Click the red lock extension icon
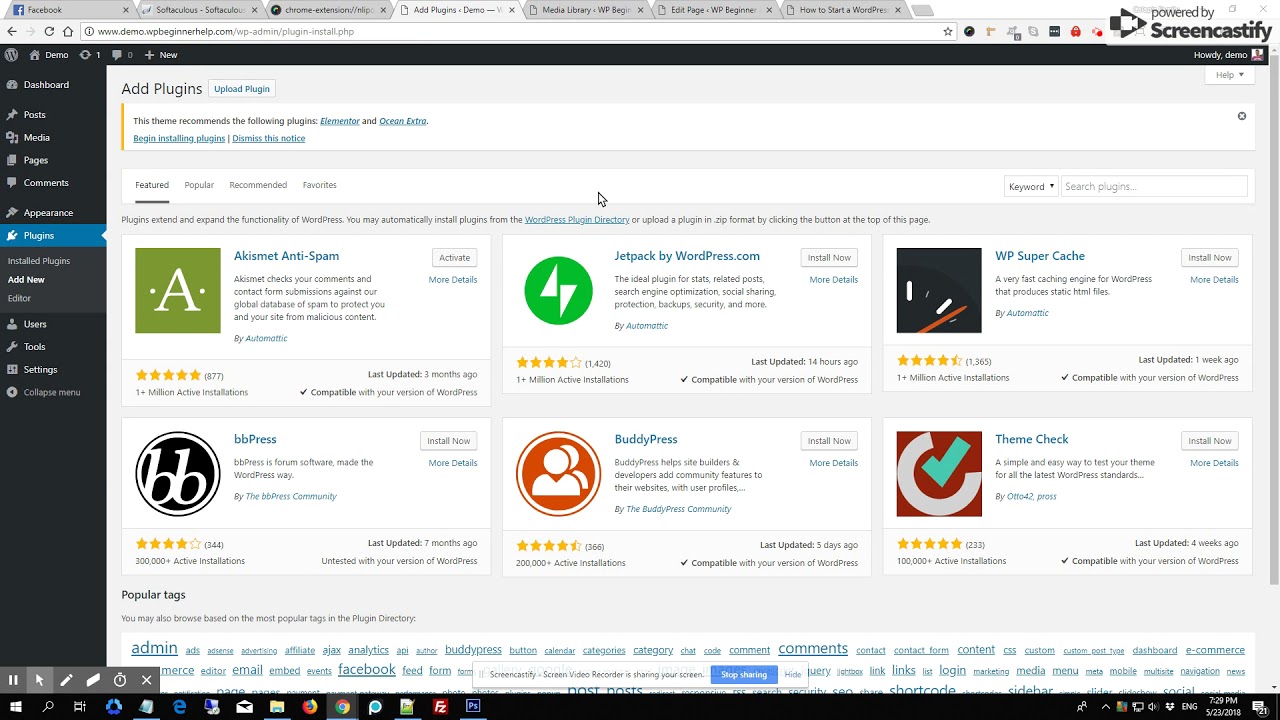The height and width of the screenshot is (720, 1280). point(1075,32)
